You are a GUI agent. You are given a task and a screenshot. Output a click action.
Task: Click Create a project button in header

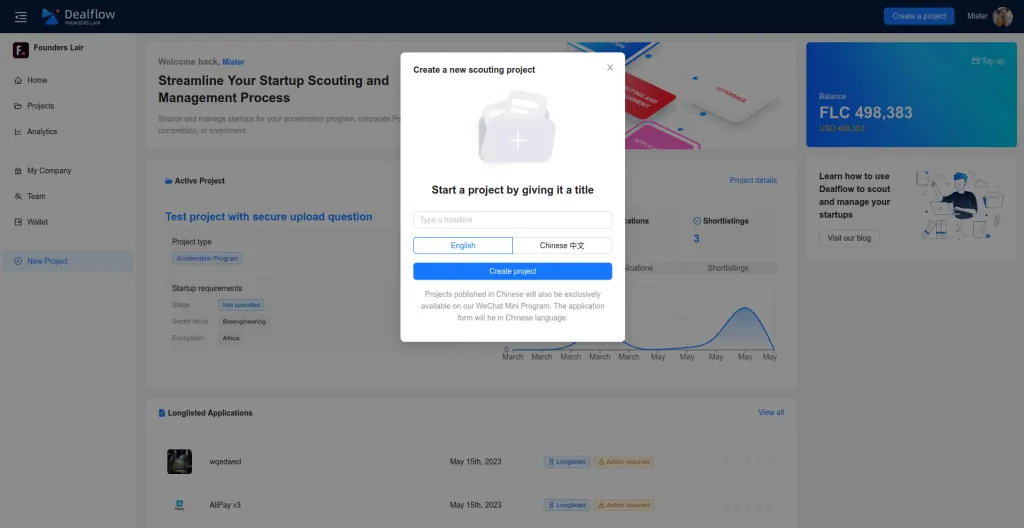point(919,16)
